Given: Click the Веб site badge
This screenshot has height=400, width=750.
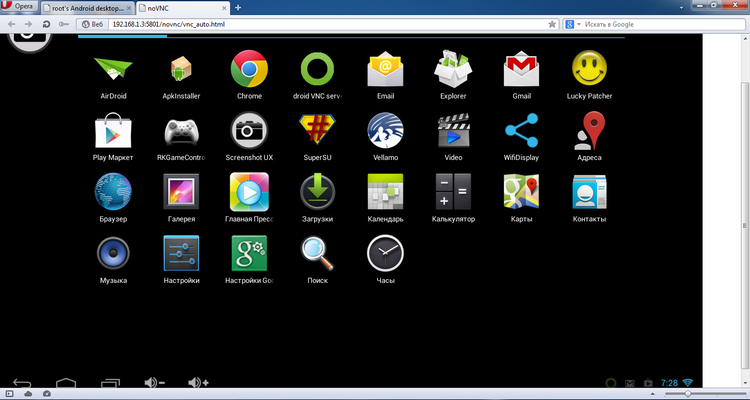Looking at the screenshot, I should click(x=93, y=24).
